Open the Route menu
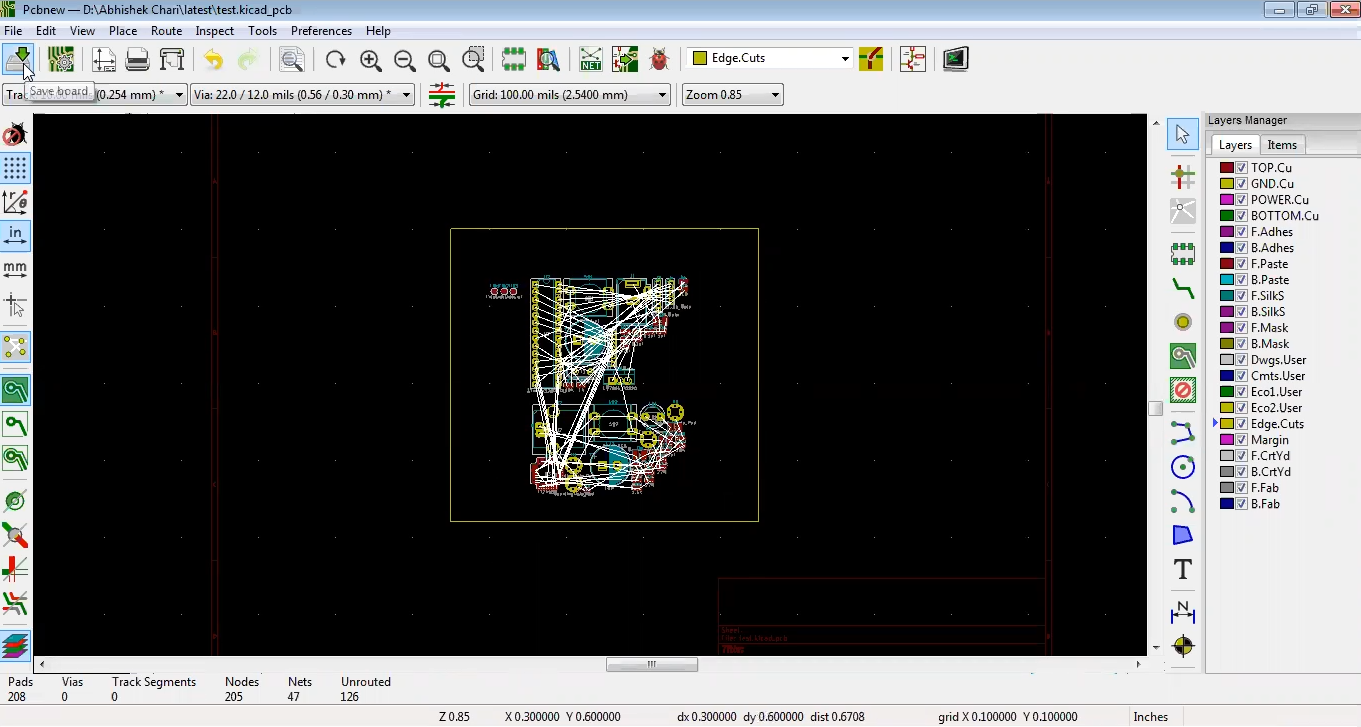The image size is (1361, 727). (x=166, y=31)
